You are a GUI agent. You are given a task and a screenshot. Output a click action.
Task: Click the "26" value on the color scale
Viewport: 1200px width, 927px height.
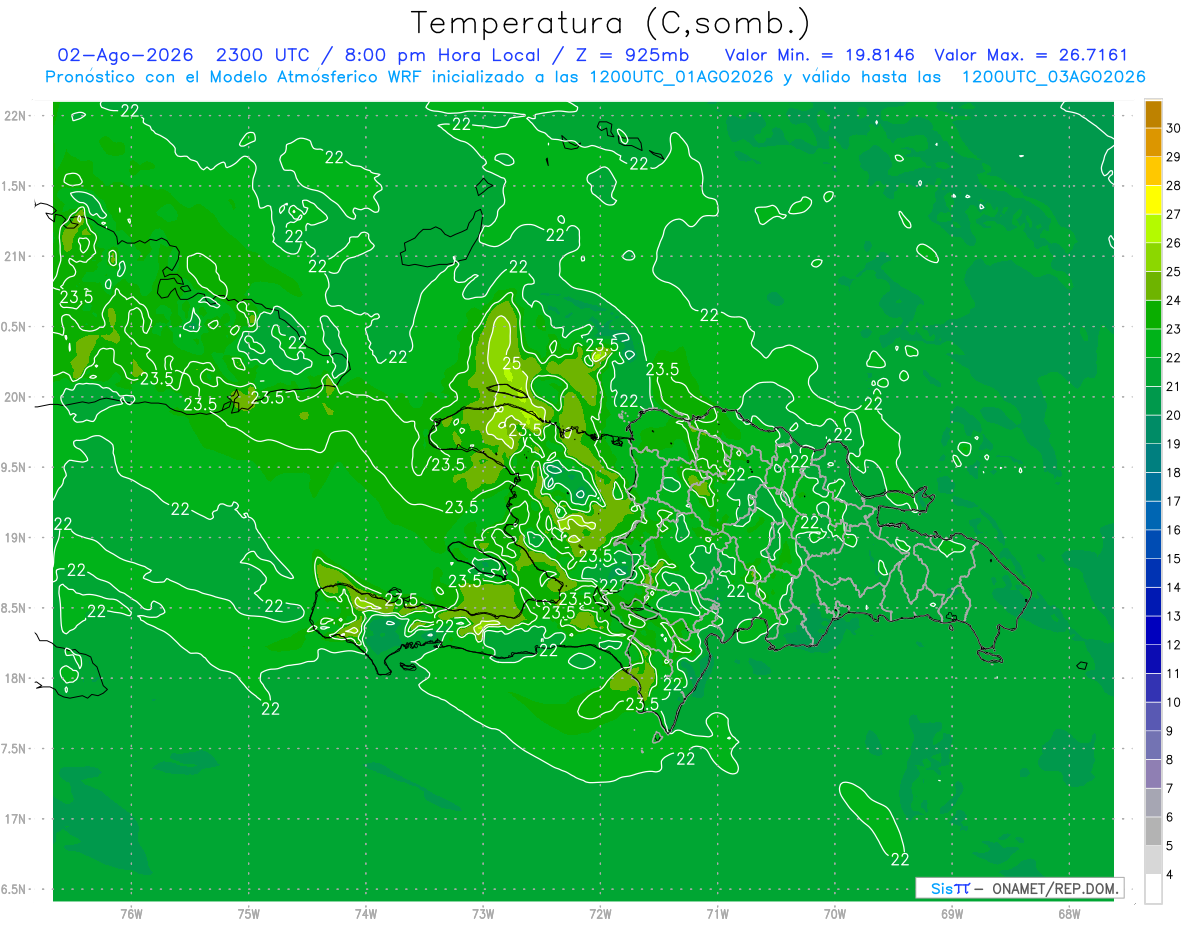point(1174,243)
